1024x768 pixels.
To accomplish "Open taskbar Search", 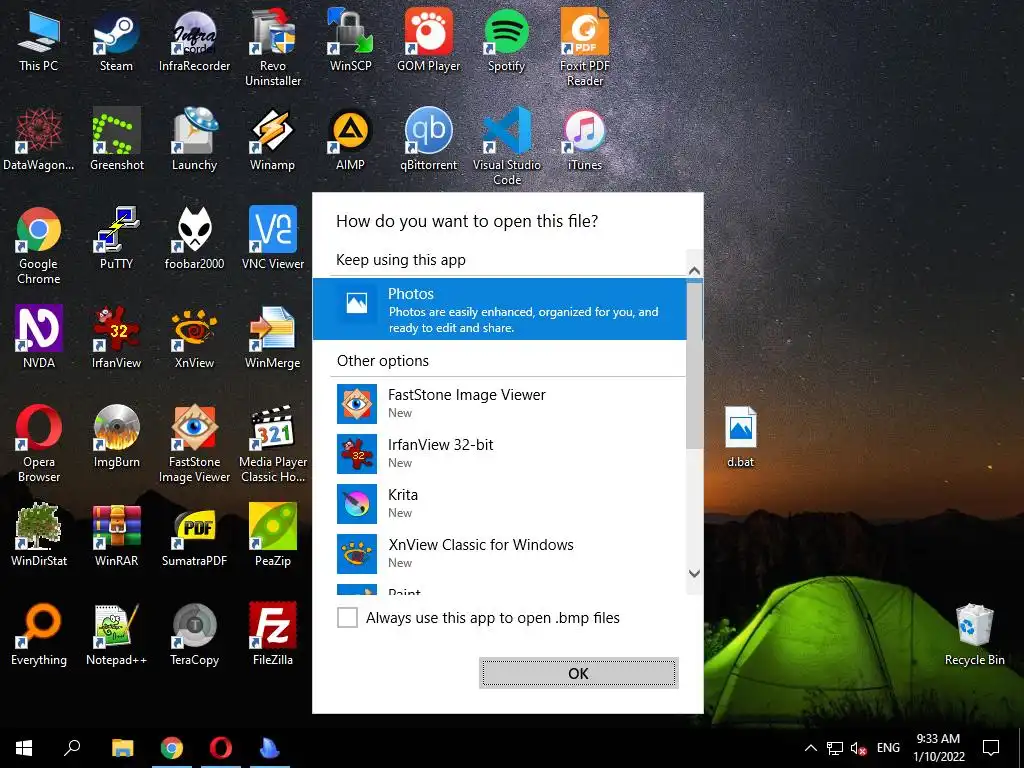I will (x=72, y=748).
